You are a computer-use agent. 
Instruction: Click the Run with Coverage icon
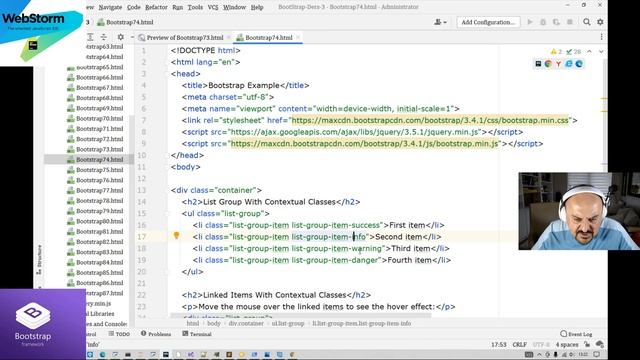(x=556, y=22)
